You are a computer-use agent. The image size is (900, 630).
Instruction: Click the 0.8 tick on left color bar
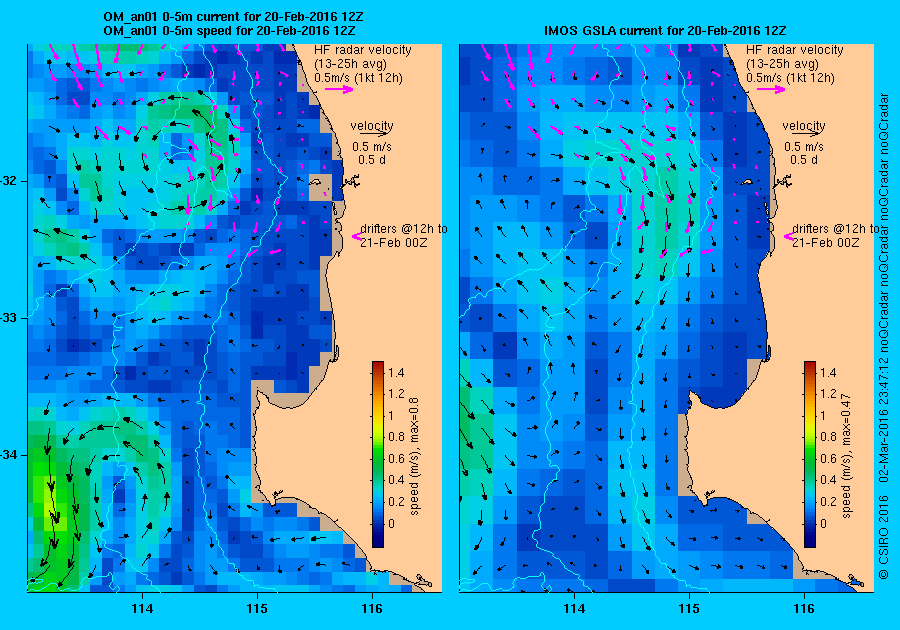pos(396,437)
